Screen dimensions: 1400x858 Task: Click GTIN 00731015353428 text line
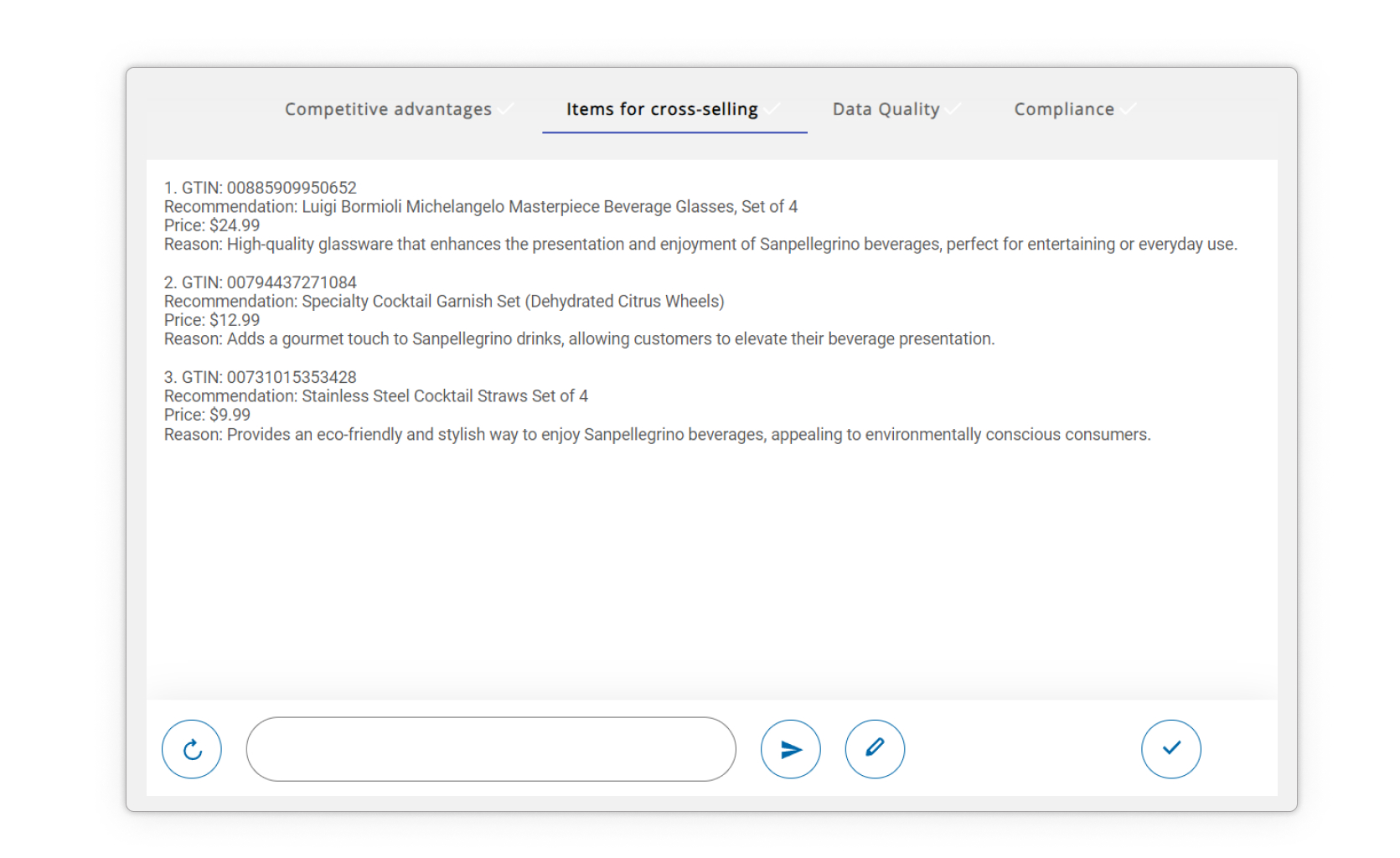click(x=261, y=377)
